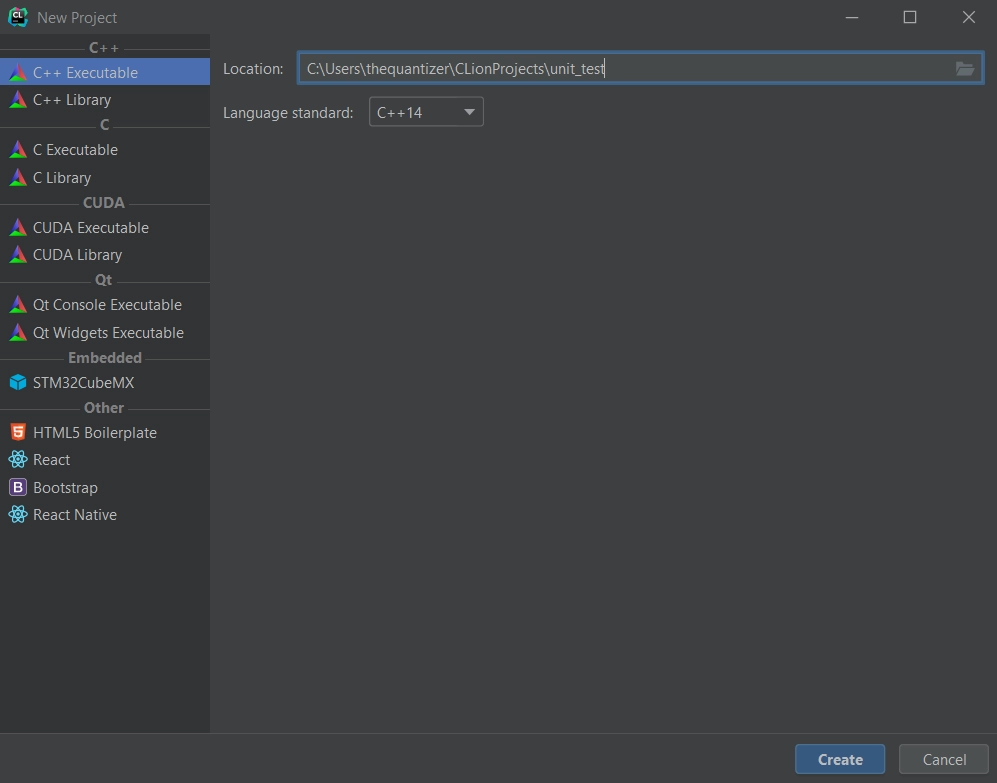Minimize the New Project window

tap(852, 17)
